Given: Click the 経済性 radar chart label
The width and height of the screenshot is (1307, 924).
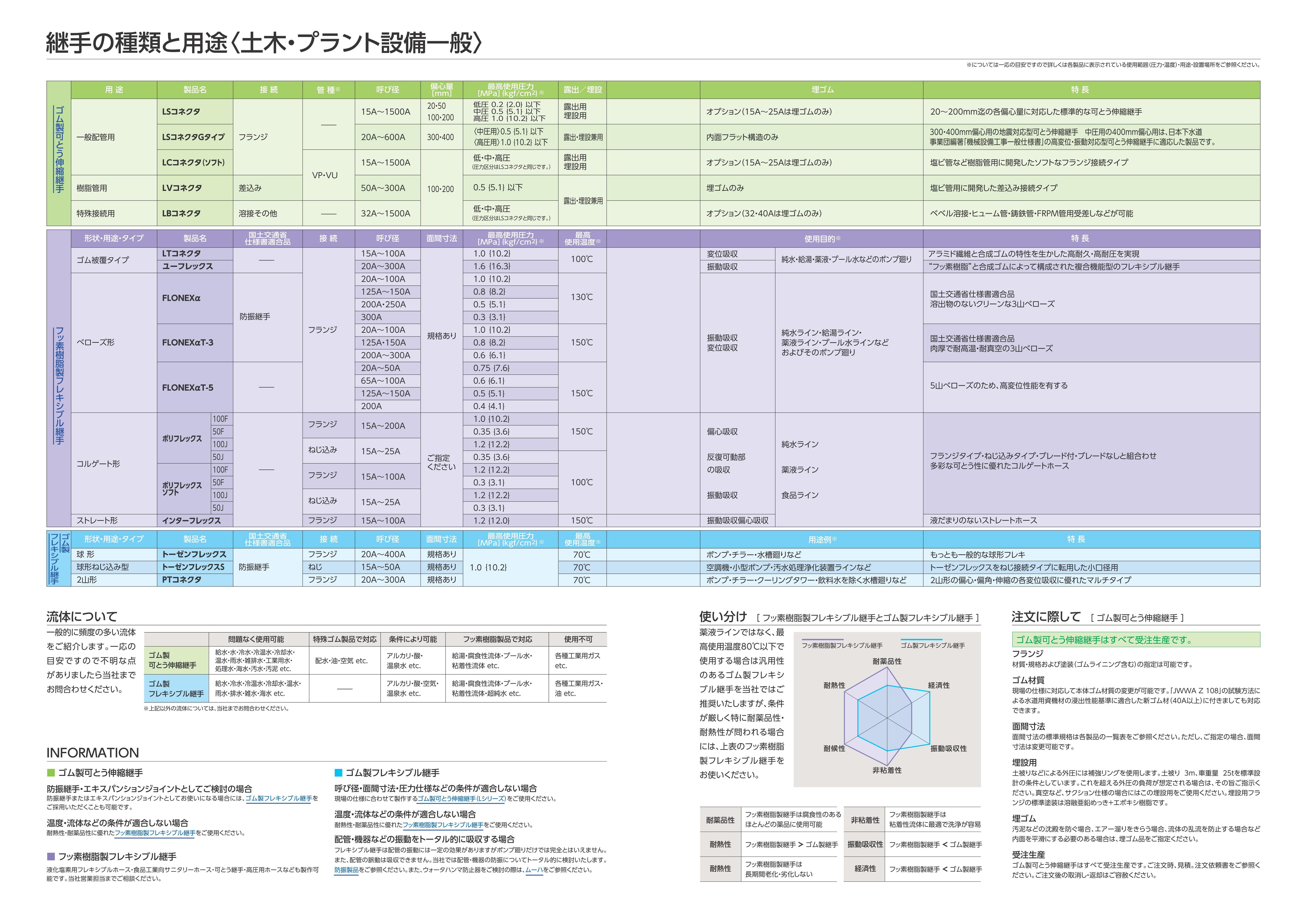Looking at the screenshot, I should 939,686.
